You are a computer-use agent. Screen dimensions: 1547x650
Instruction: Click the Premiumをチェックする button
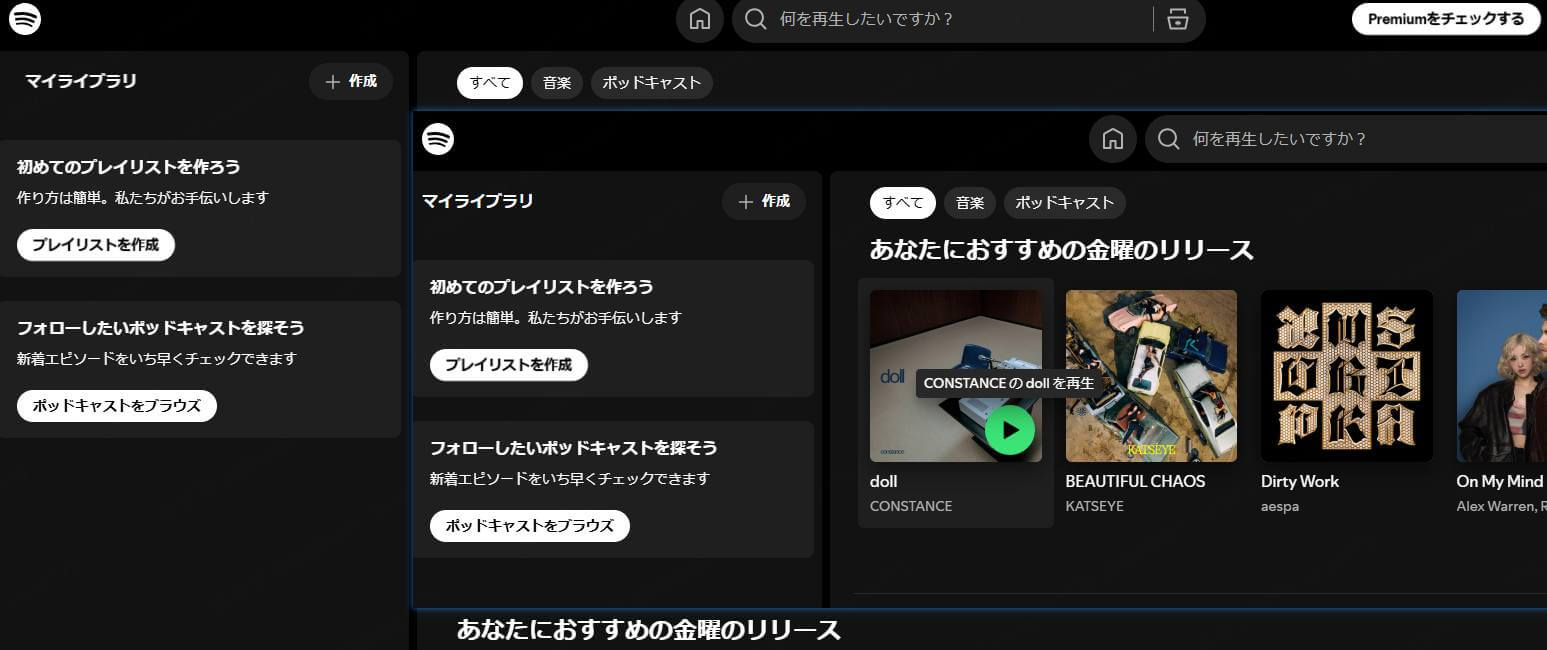(1446, 19)
